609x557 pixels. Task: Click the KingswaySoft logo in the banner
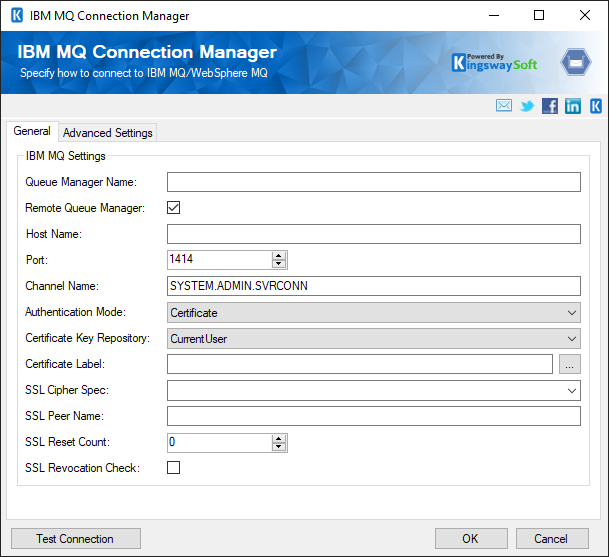click(x=495, y=63)
